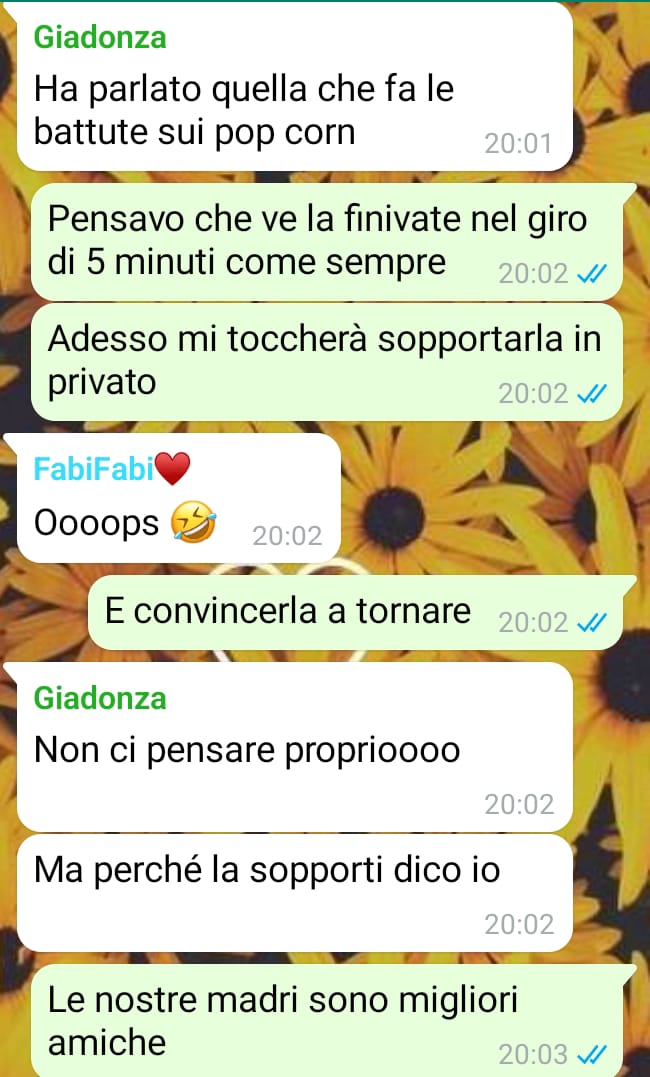The height and width of the screenshot is (1077, 650).
Task: Tap read receipt ticks on 'Pensavo che ve la finivate'
Action: click(x=592, y=274)
